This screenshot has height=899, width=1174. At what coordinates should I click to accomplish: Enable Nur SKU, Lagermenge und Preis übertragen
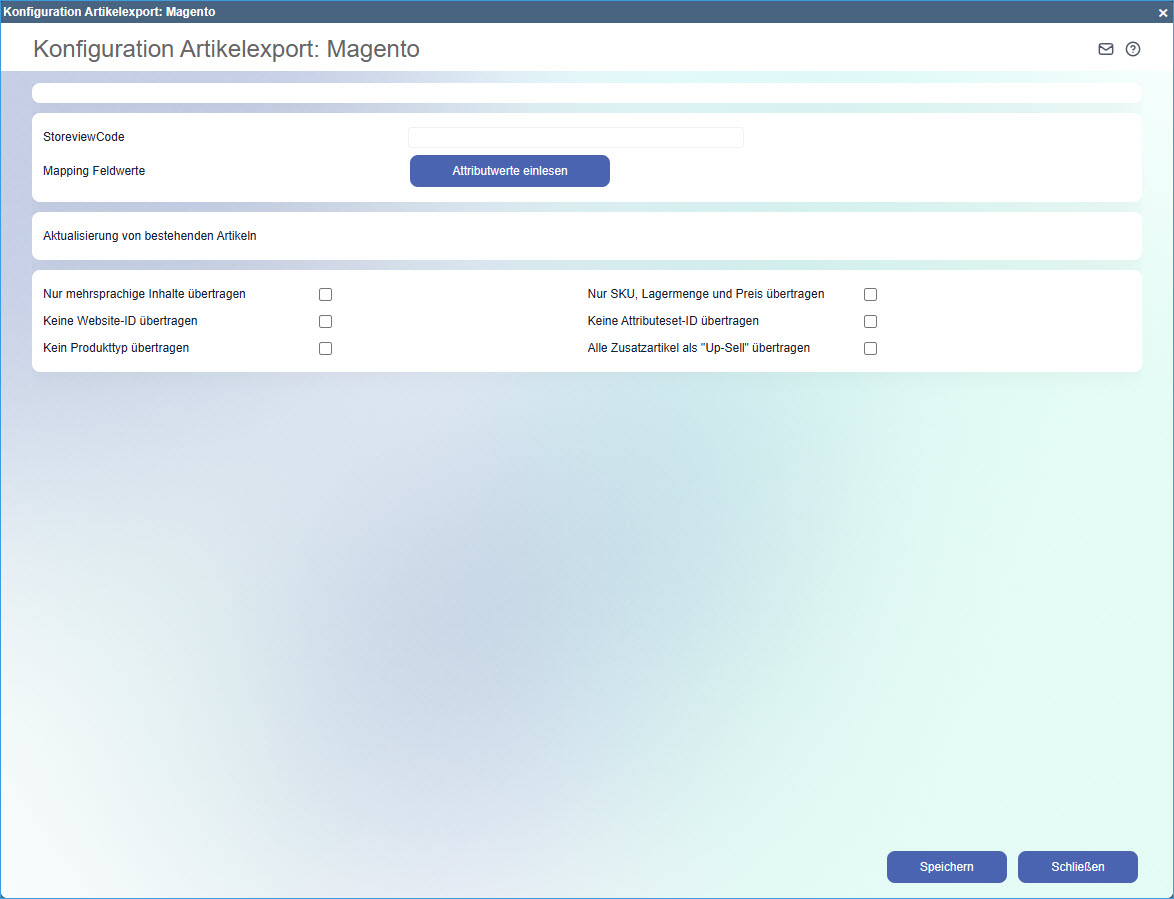point(870,294)
